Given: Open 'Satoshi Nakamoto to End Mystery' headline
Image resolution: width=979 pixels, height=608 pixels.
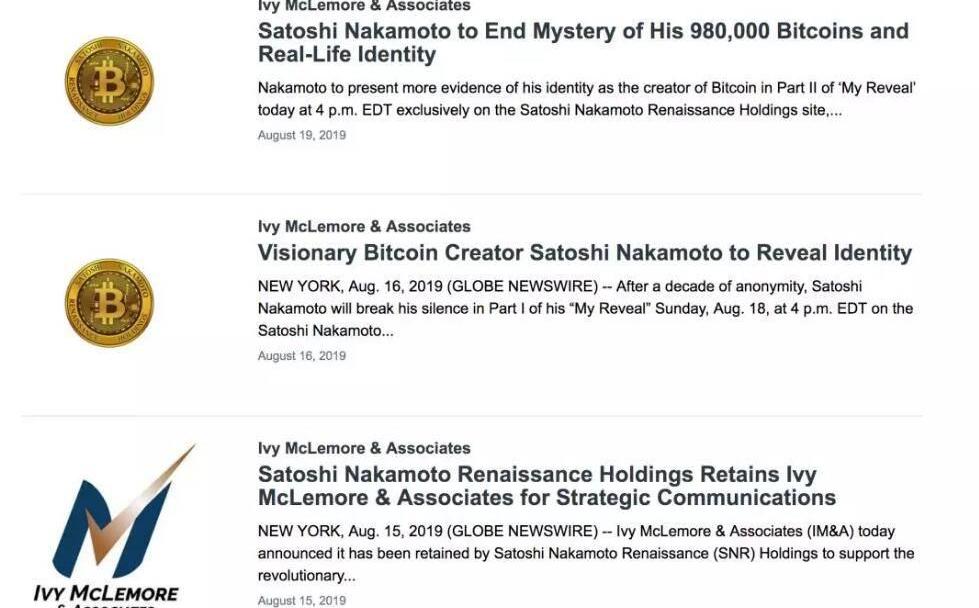Looking at the screenshot, I should coord(582,31).
